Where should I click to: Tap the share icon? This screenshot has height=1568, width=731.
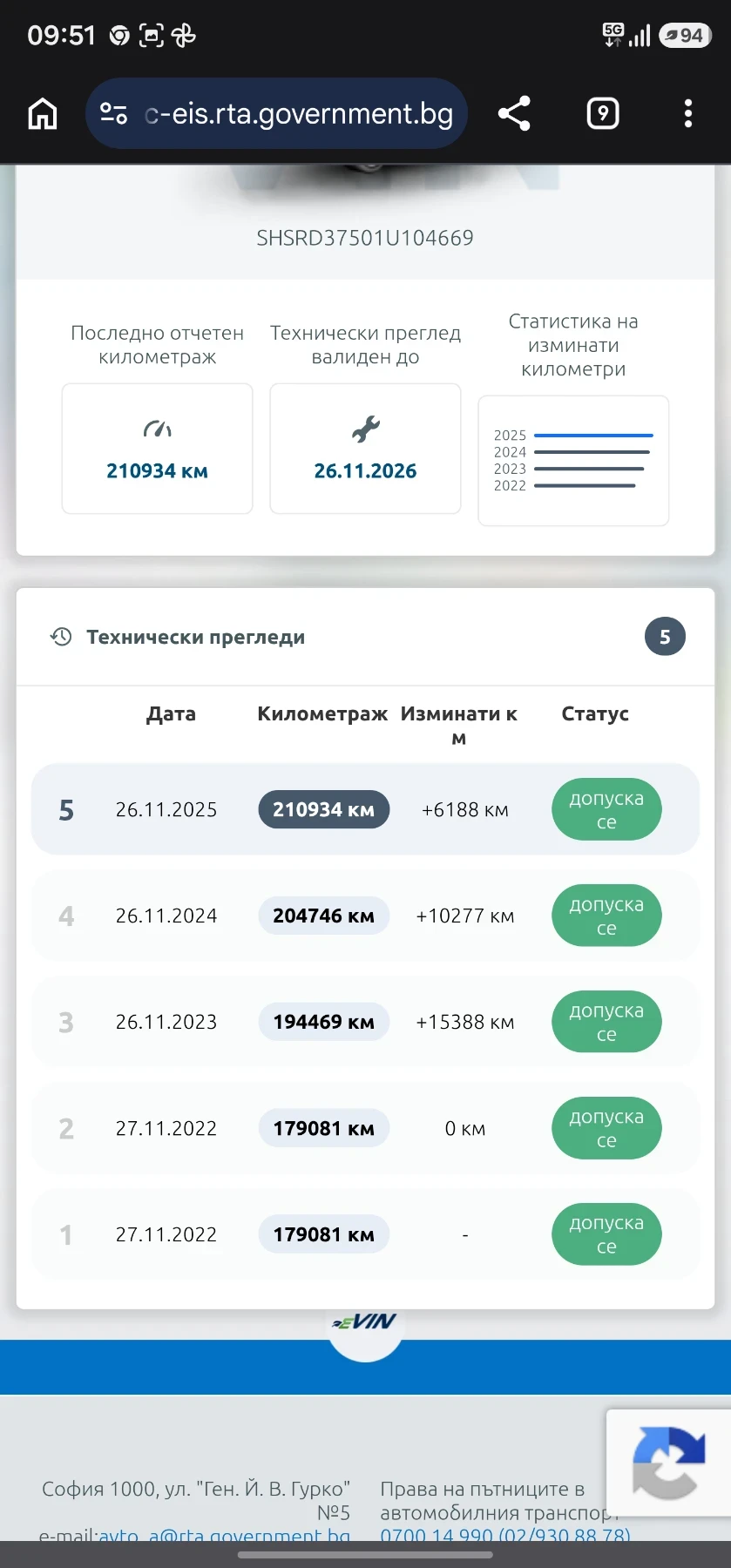(514, 113)
